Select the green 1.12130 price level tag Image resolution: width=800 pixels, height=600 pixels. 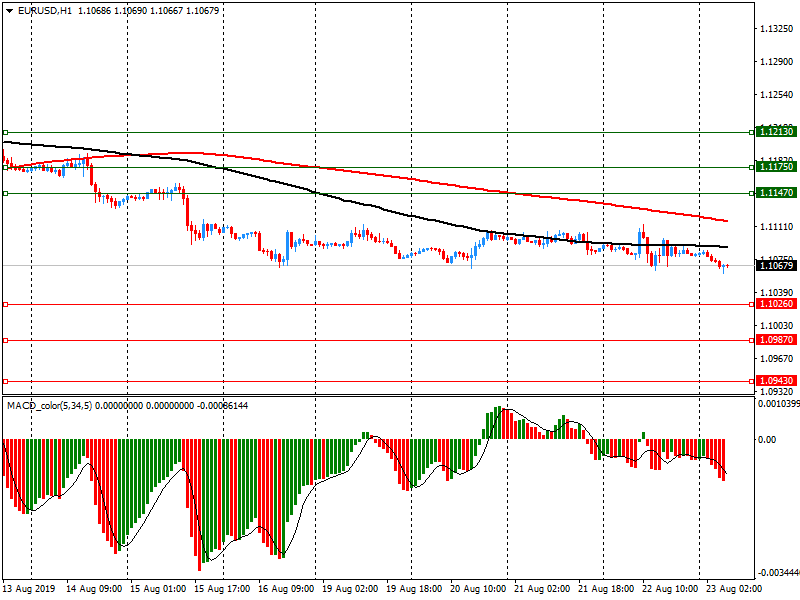pyautogui.click(x=777, y=132)
